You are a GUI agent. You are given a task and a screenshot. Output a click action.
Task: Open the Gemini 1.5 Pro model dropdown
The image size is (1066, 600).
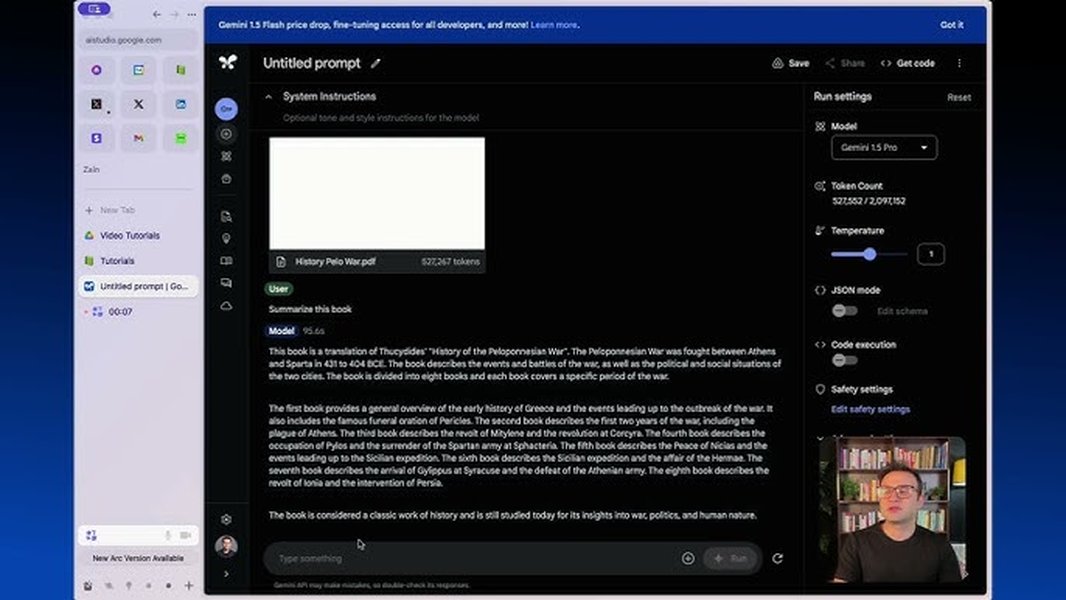pyautogui.click(x=884, y=147)
